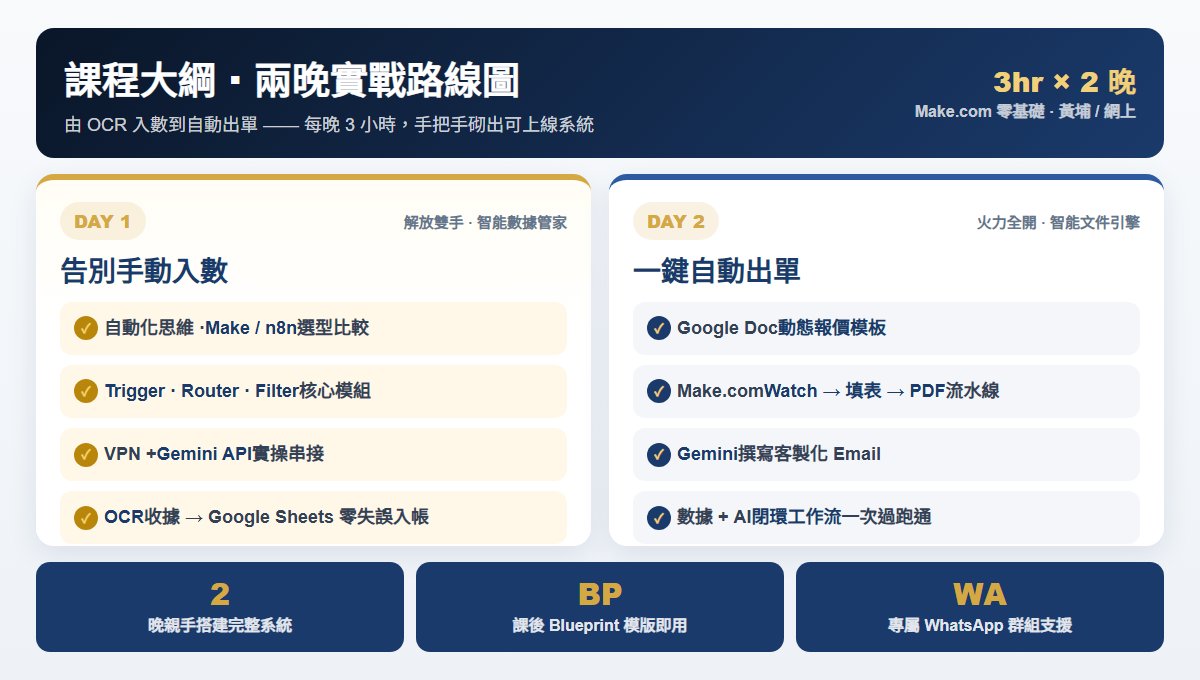Click the checkmark icon beside OCR收據 → Google Sheets
The image size is (1200, 680).
tap(86, 517)
